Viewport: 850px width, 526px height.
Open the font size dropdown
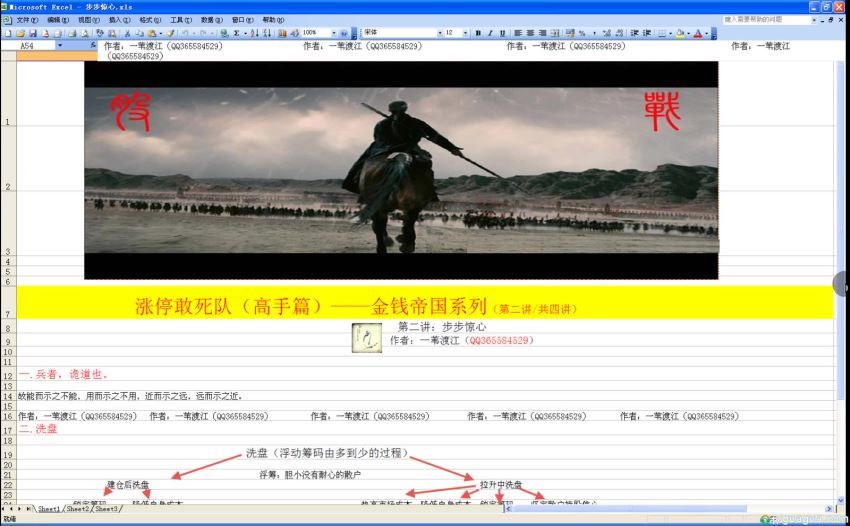[465, 33]
